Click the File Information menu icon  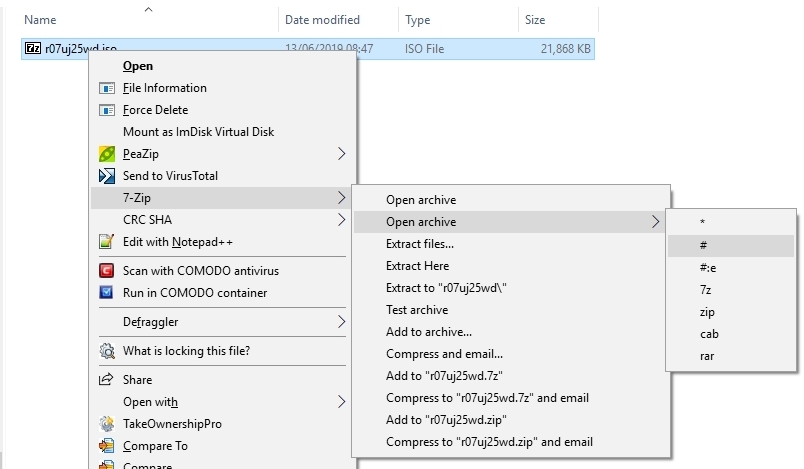(107, 88)
